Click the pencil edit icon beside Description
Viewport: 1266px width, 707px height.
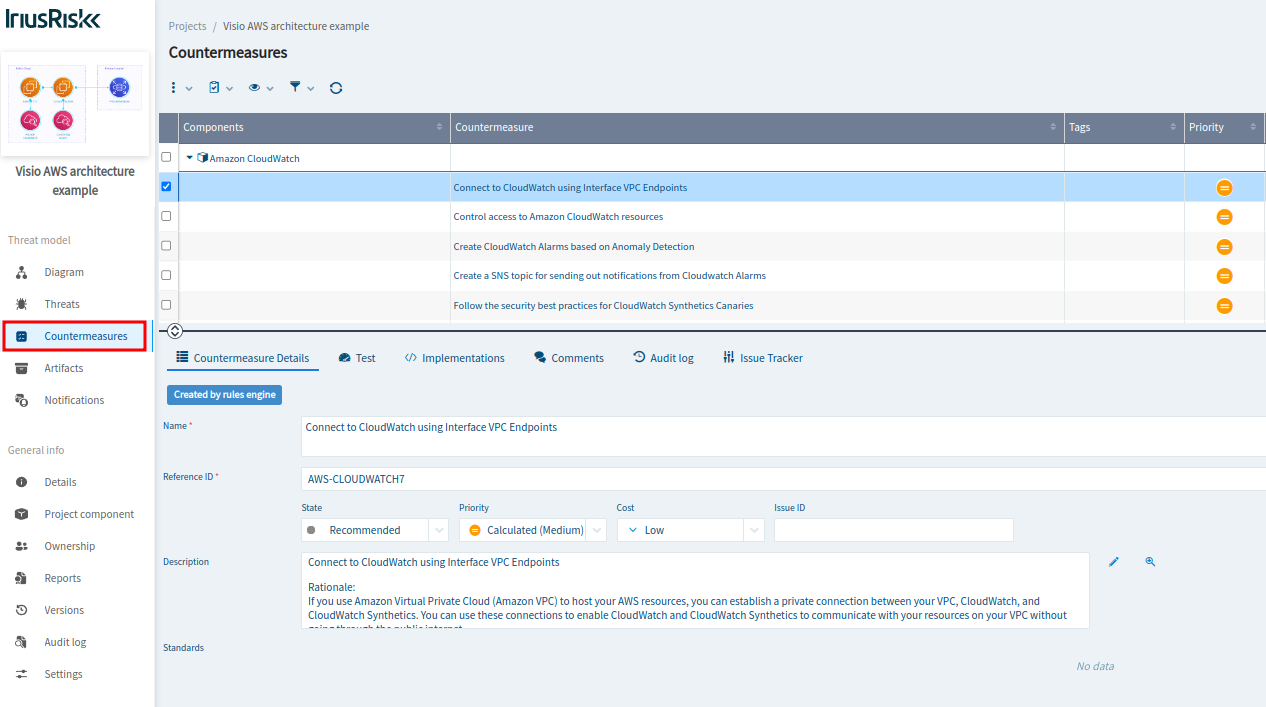pyautogui.click(x=1114, y=562)
